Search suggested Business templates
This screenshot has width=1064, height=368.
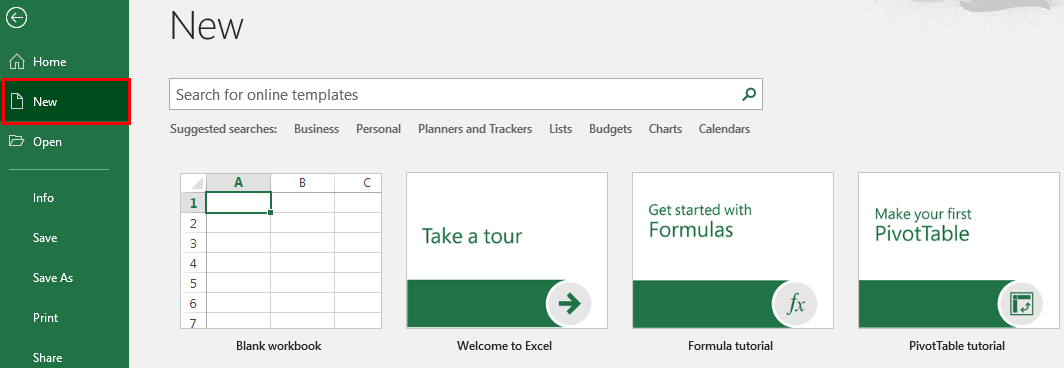click(316, 128)
